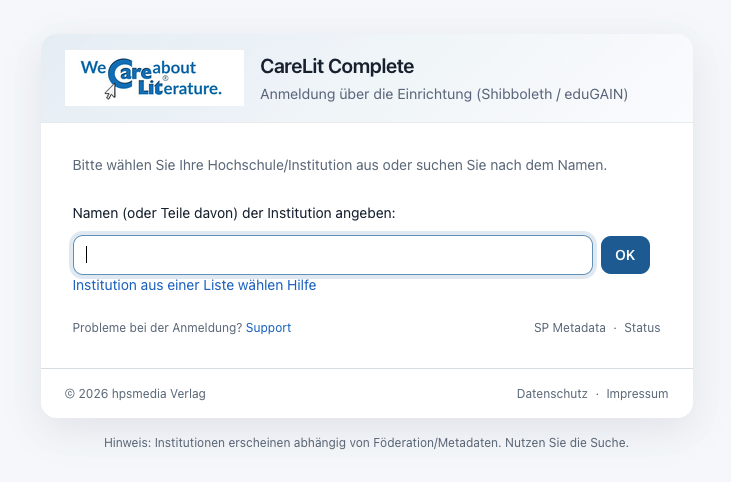
Task: Open the SP Metadata link
Action: (x=570, y=328)
